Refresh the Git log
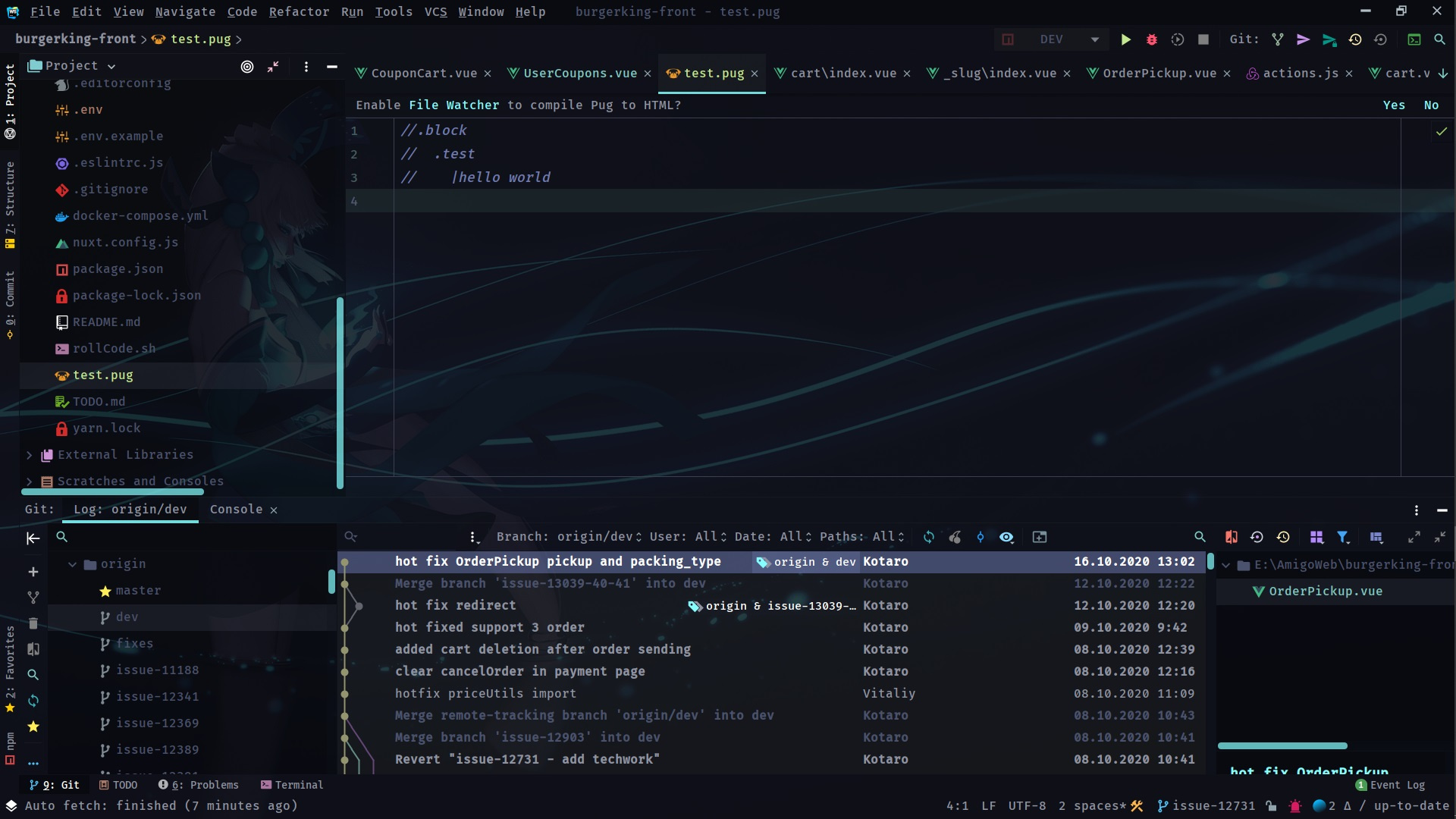The width and height of the screenshot is (1456, 819). point(929,537)
